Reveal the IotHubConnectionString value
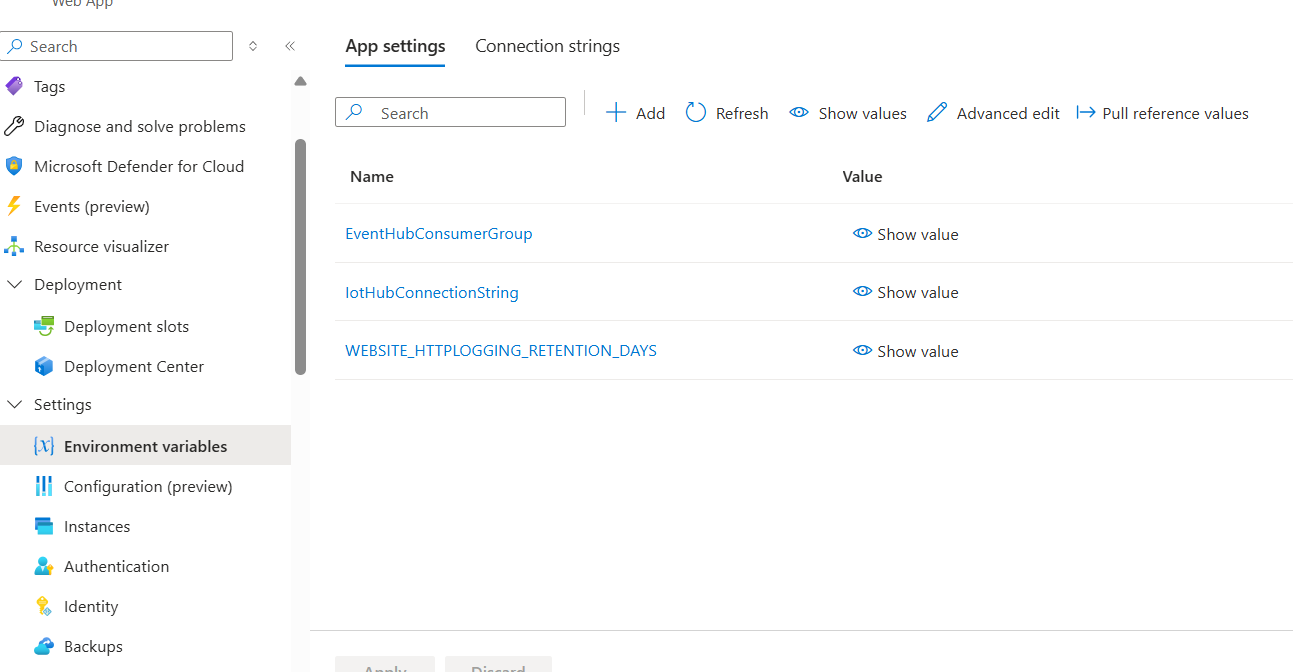This screenshot has width=1293, height=672. click(905, 292)
